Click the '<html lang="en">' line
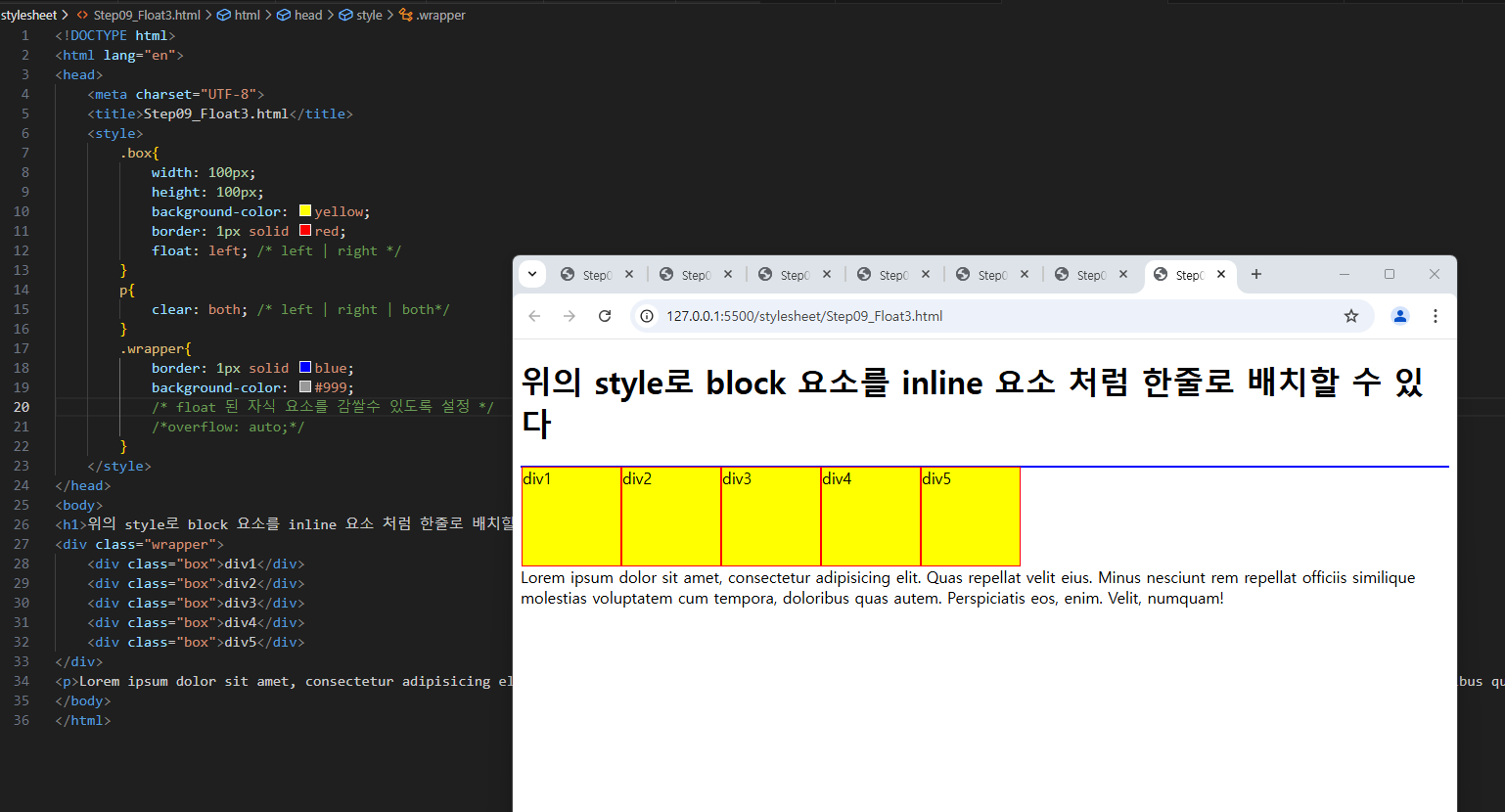This screenshot has width=1505, height=812. pos(119,55)
